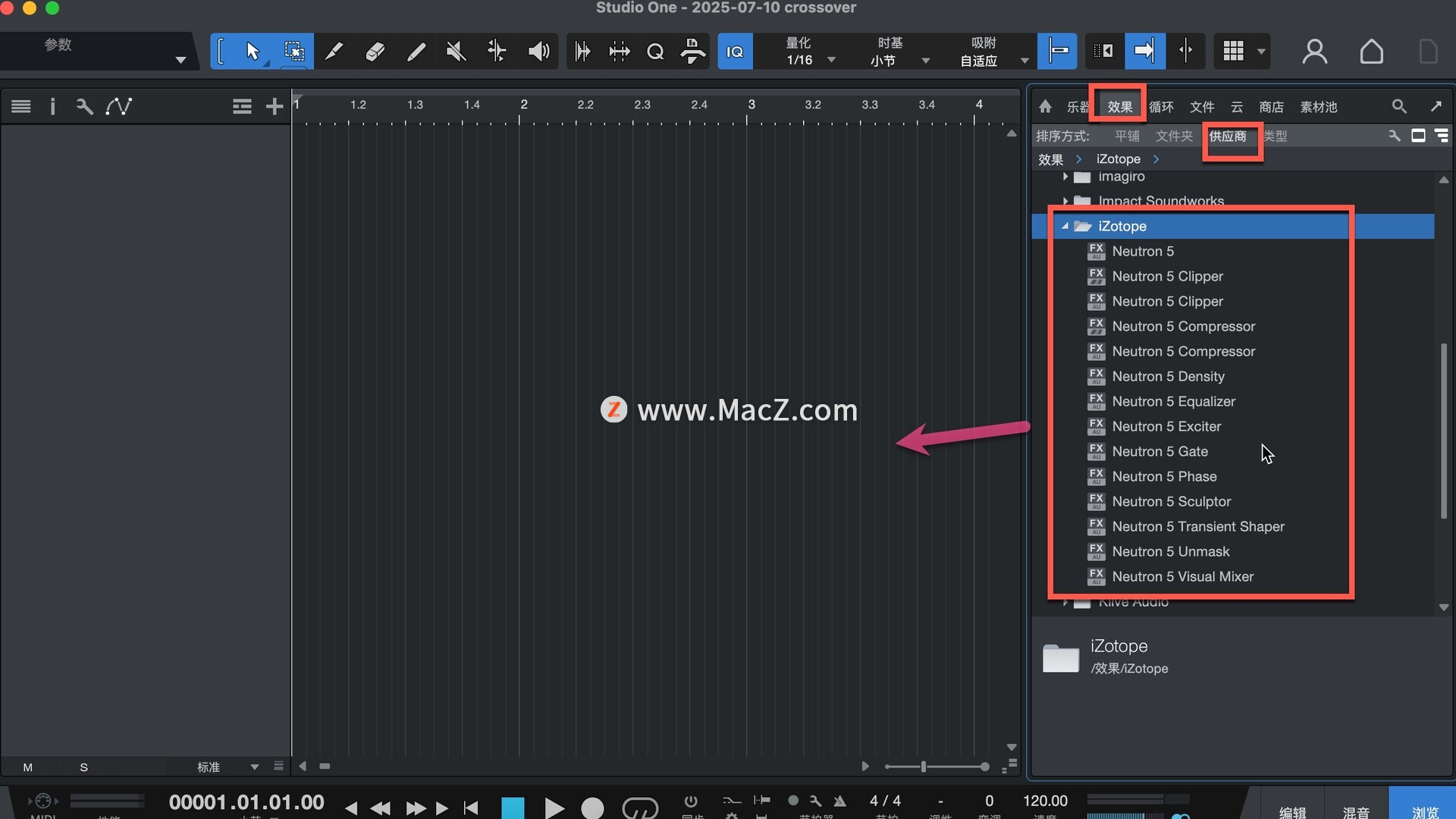Image resolution: width=1456 pixels, height=819 pixels.
Task: Open the global tracks layout icon
Action: pyautogui.click(x=242, y=106)
